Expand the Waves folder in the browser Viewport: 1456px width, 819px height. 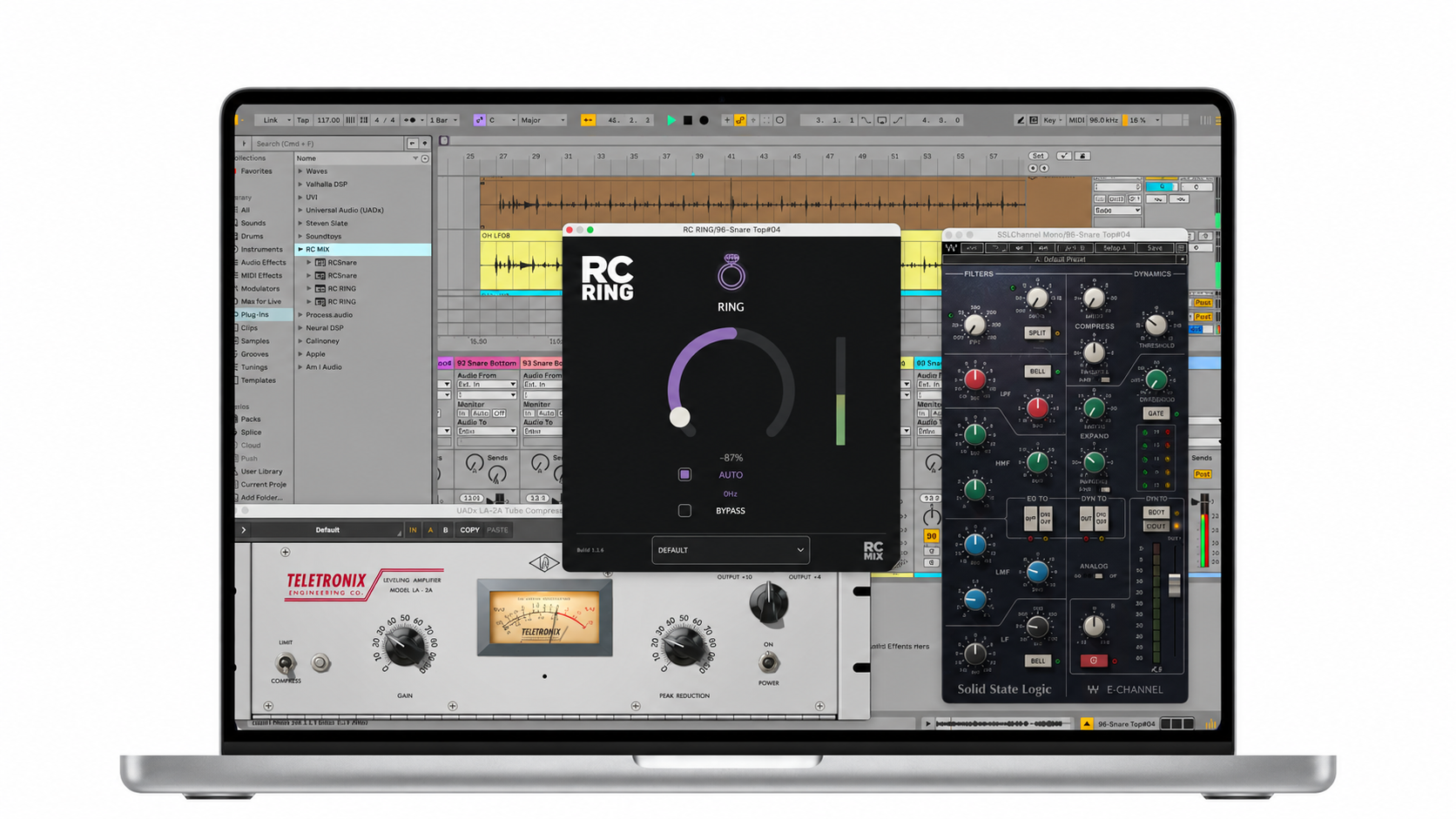(300, 171)
